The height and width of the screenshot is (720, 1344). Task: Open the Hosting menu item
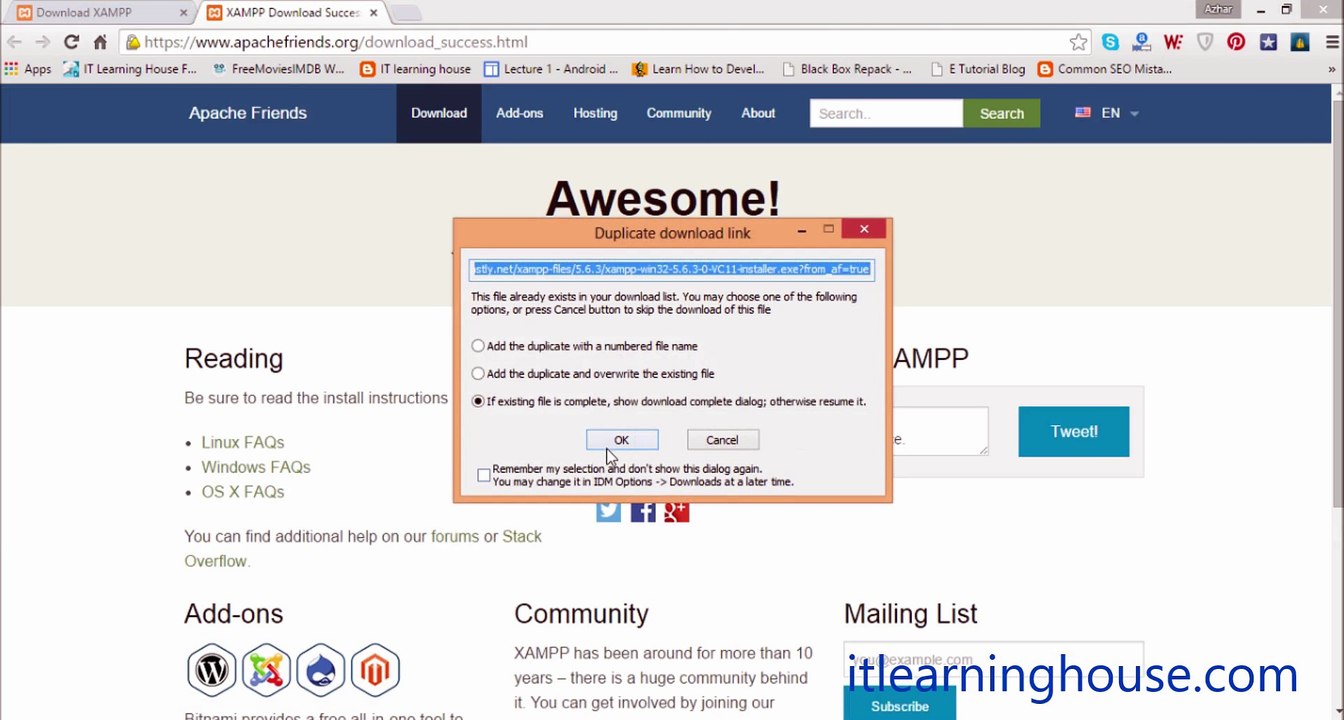(x=595, y=113)
